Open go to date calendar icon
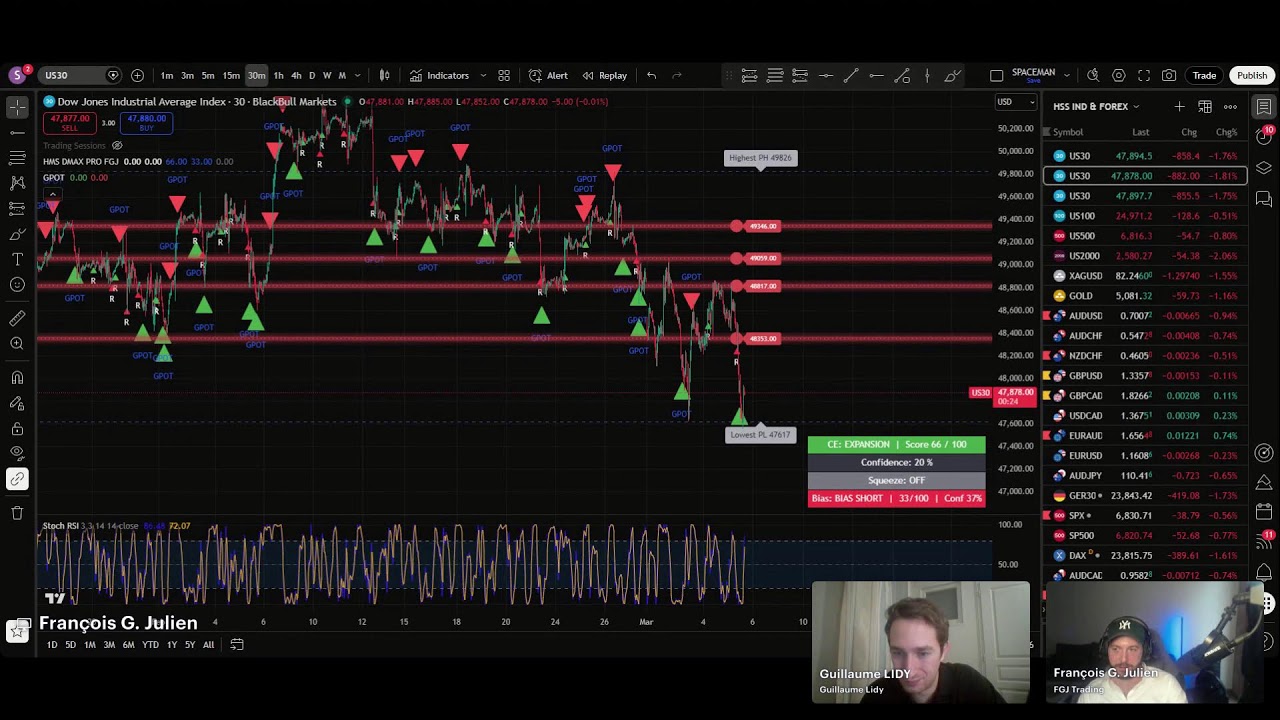Viewport: 1280px width, 720px height. point(237,645)
